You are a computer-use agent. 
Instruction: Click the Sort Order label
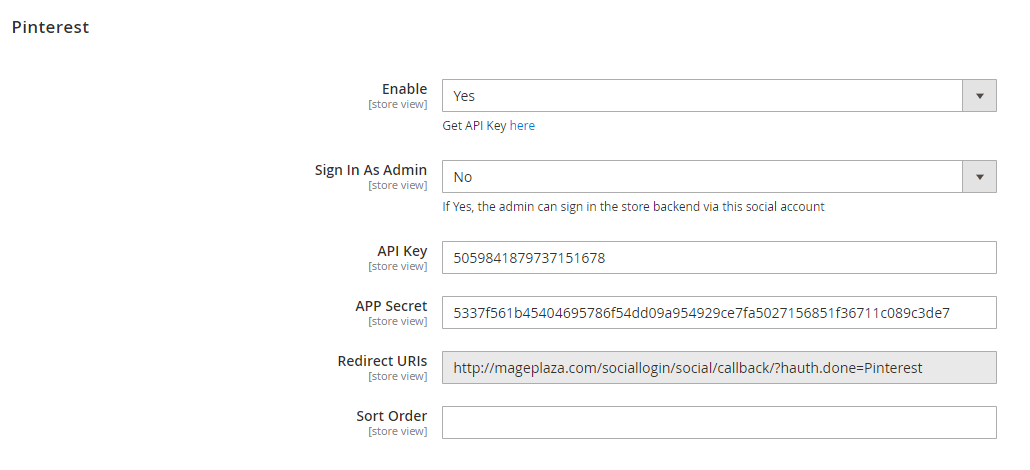391,416
